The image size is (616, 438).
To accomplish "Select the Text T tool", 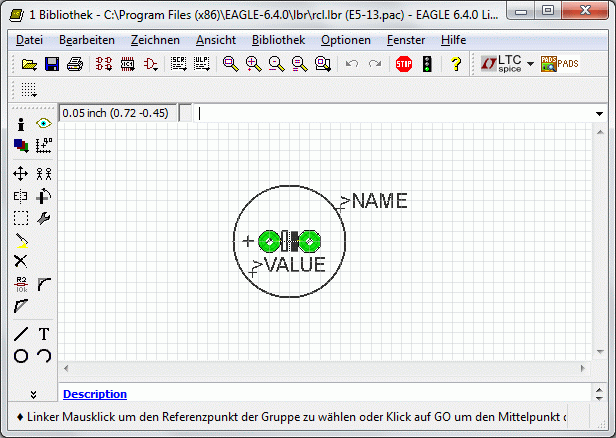I will coord(44,334).
